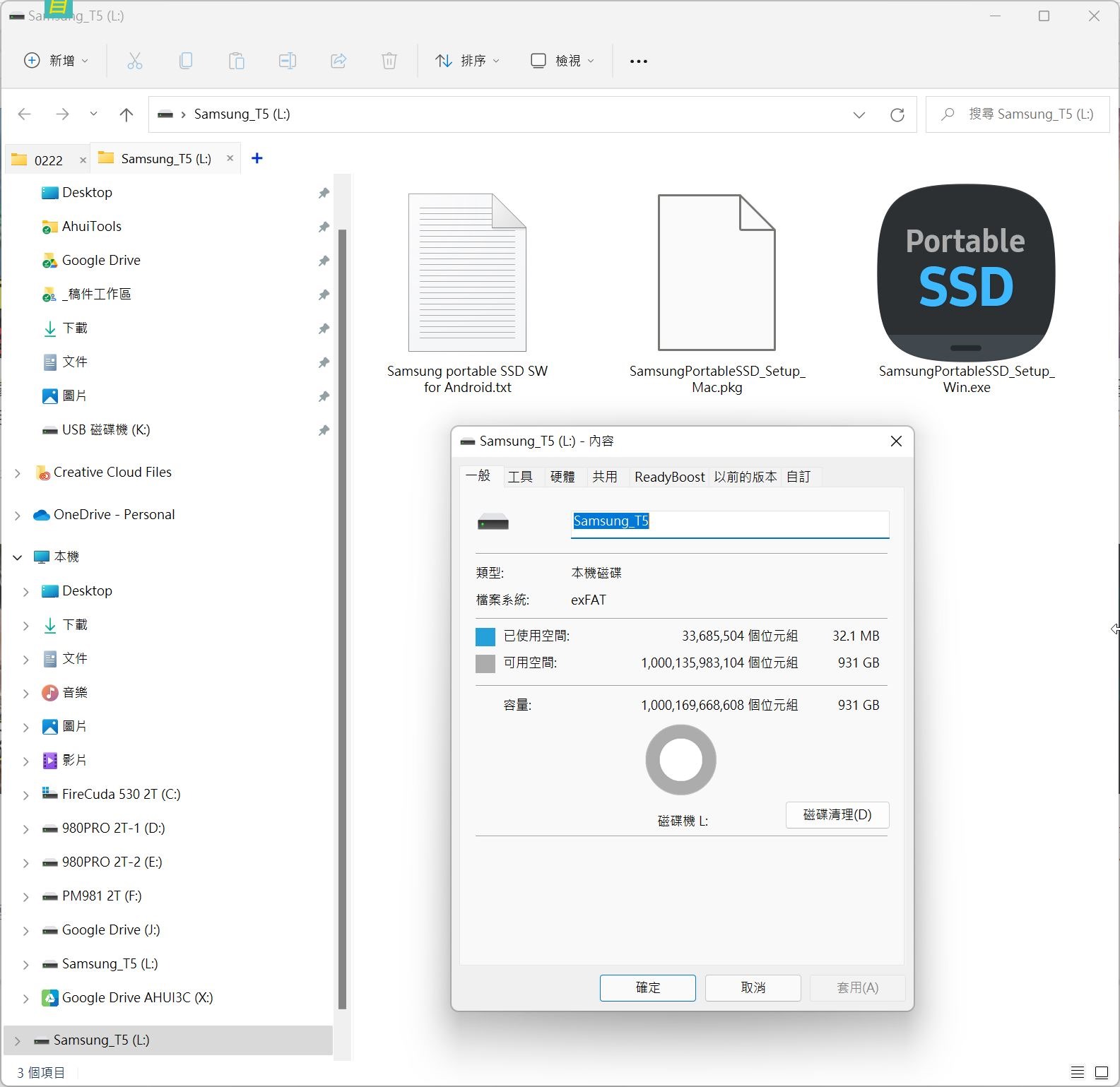Expand the OneDrive - Personal tree node

tap(18, 516)
